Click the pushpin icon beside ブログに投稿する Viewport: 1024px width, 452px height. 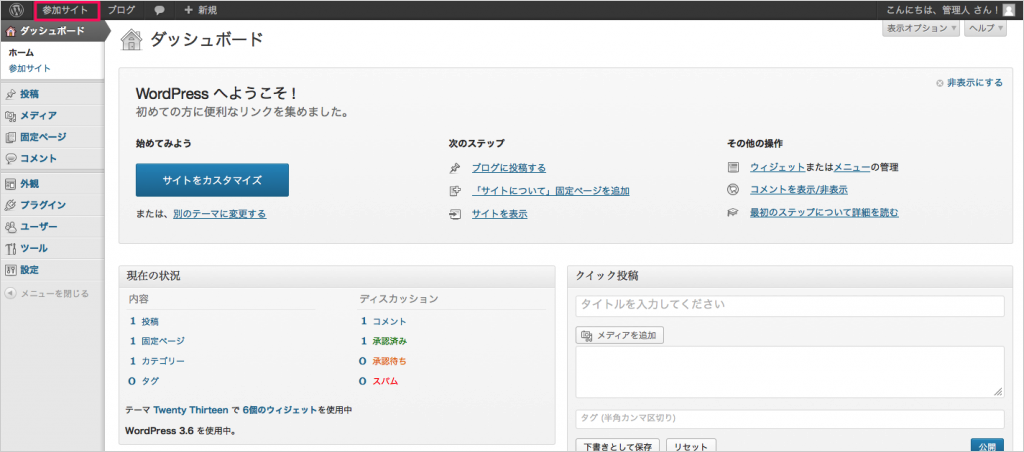pos(455,168)
